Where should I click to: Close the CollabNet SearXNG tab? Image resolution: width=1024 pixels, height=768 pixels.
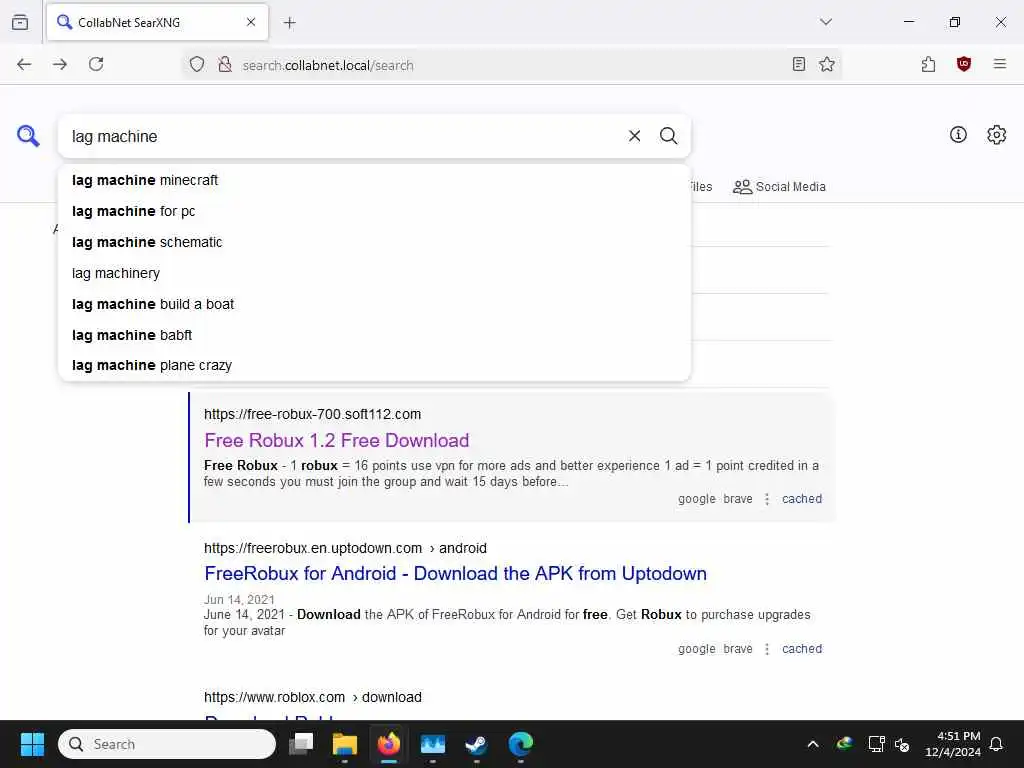[251, 22]
